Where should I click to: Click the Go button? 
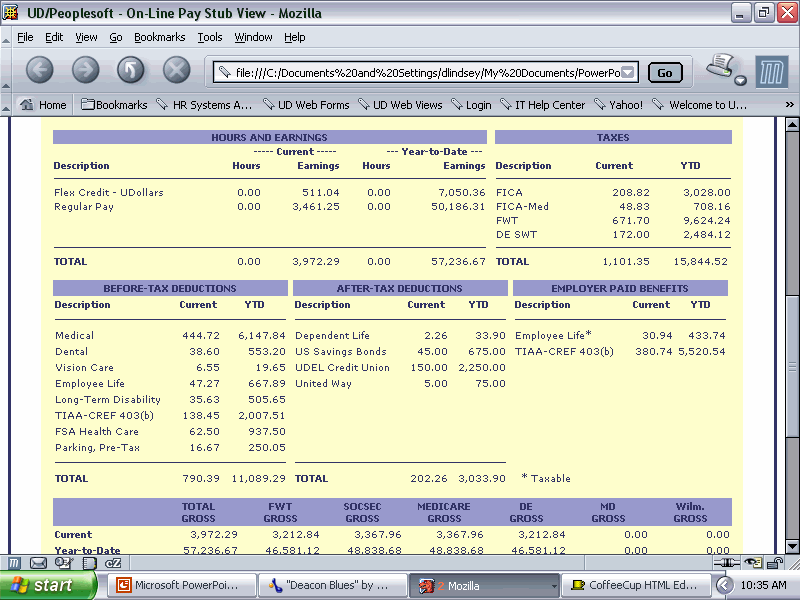[665, 73]
